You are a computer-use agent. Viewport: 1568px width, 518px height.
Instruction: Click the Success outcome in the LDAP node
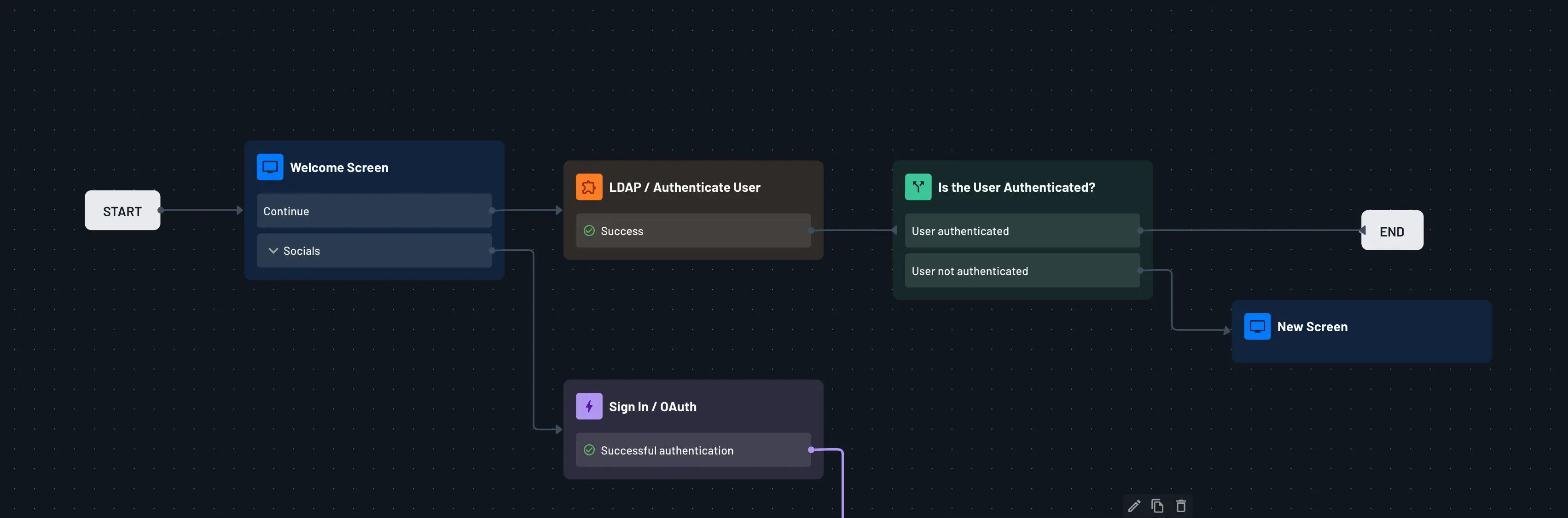click(693, 231)
